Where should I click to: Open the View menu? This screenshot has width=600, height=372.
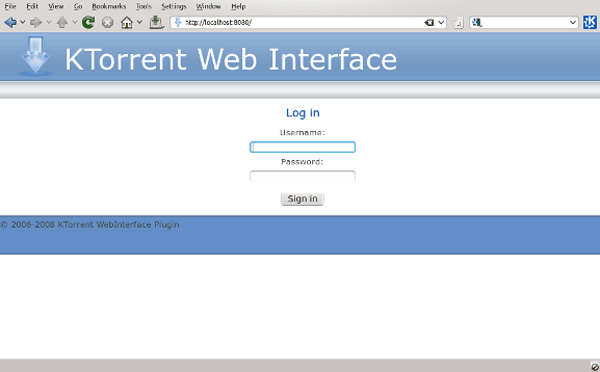tap(56, 7)
